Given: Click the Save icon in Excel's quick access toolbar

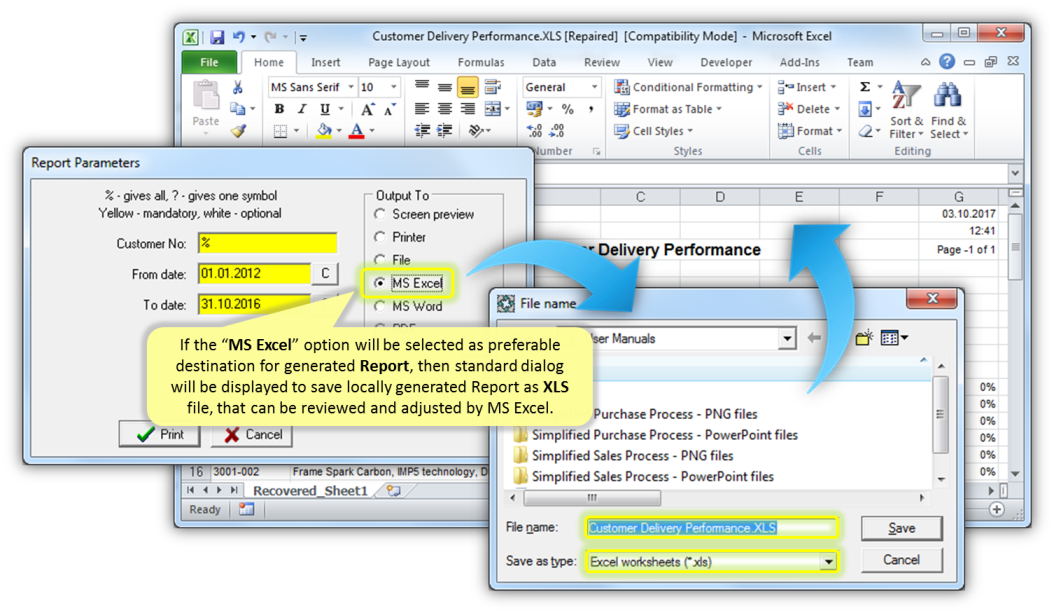Looking at the screenshot, I should pos(216,37).
